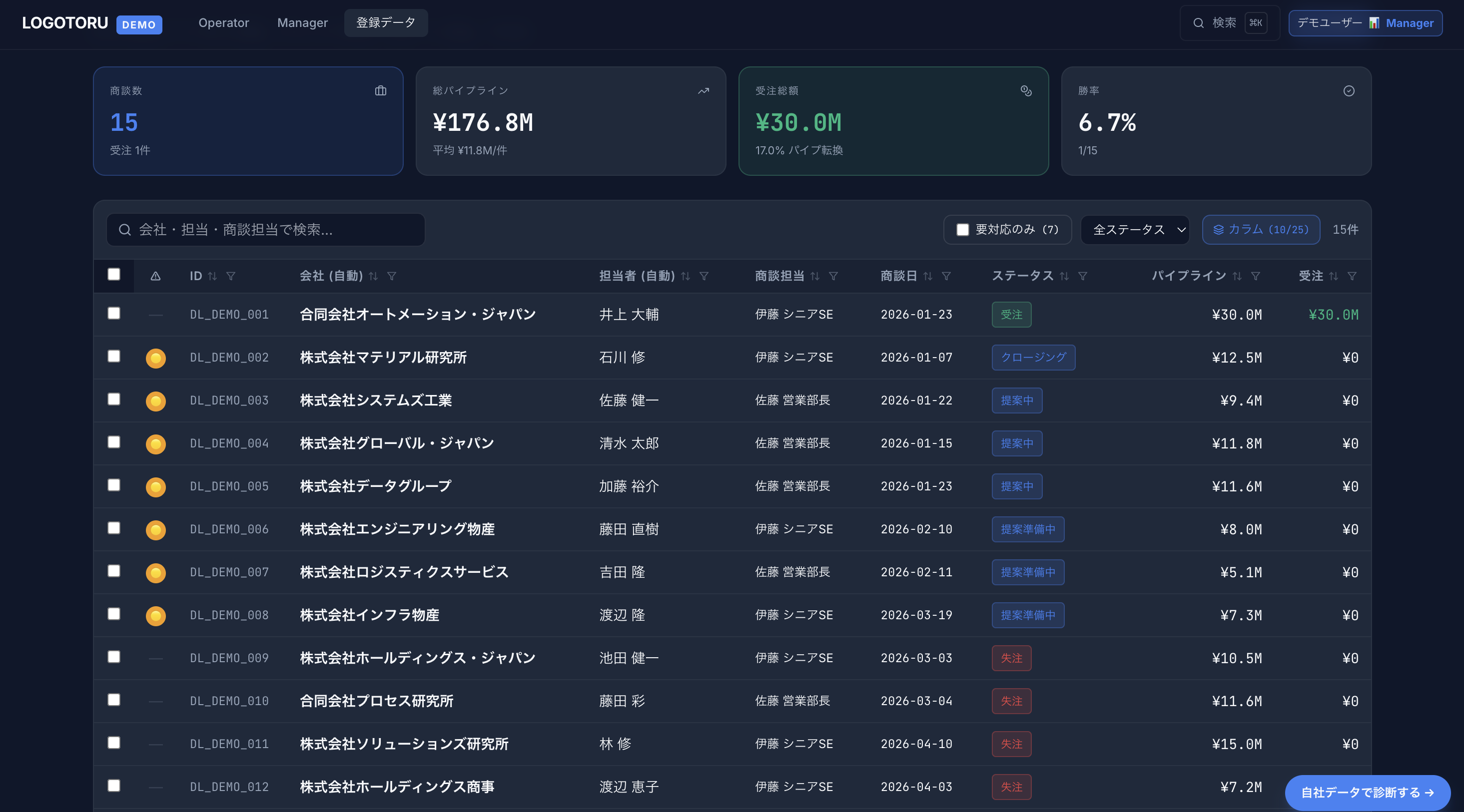Click the date 2026-04-10
This screenshot has width=1464, height=812.
point(916,745)
